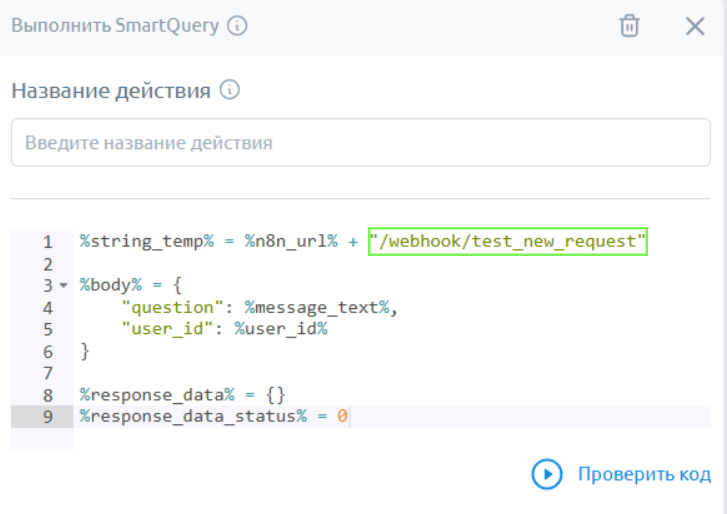The height and width of the screenshot is (514, 727).
Task: Click info icon beside Название действия
Action: click(x=230, y=91)
